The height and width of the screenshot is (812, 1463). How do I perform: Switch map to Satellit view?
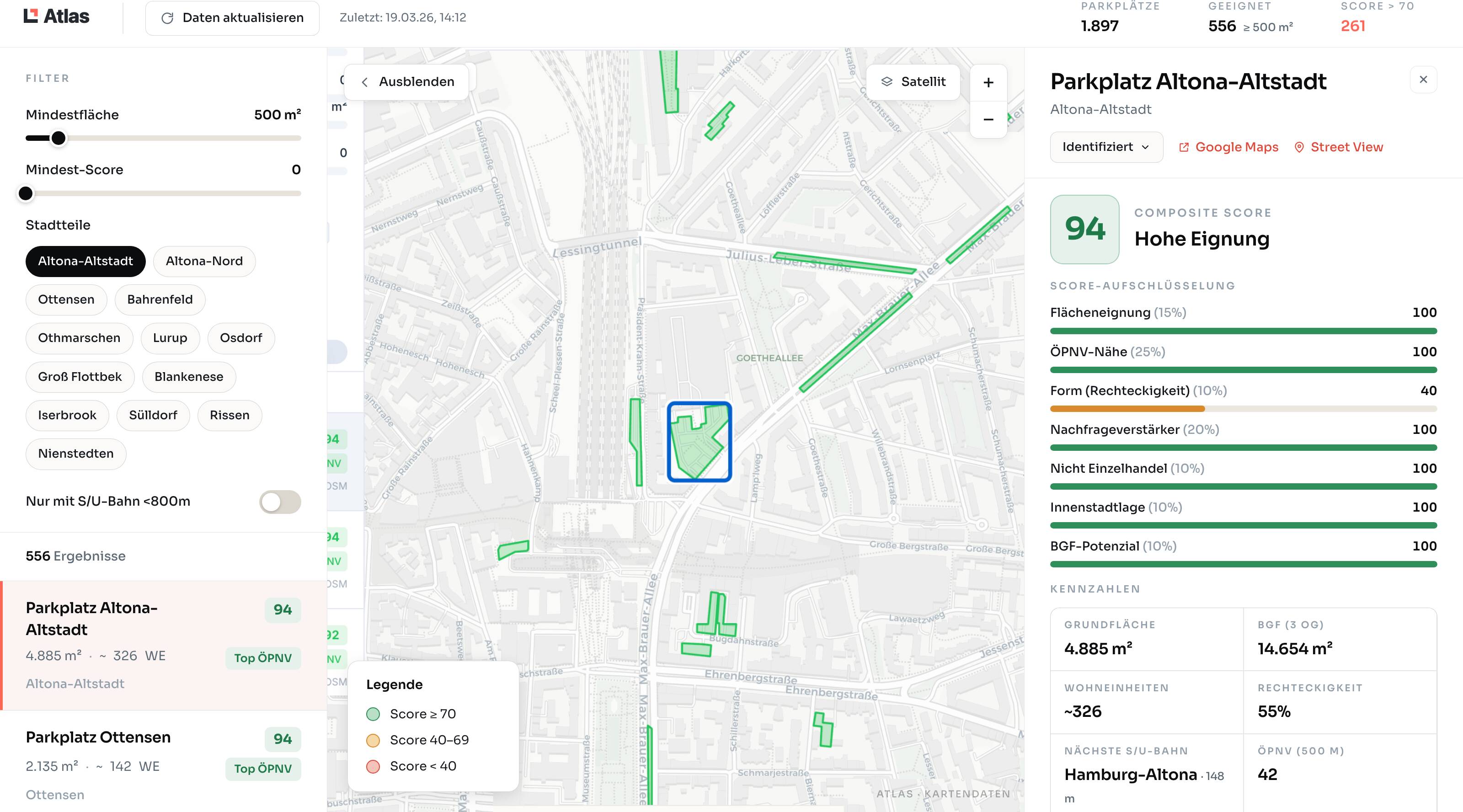click(913, 82)
